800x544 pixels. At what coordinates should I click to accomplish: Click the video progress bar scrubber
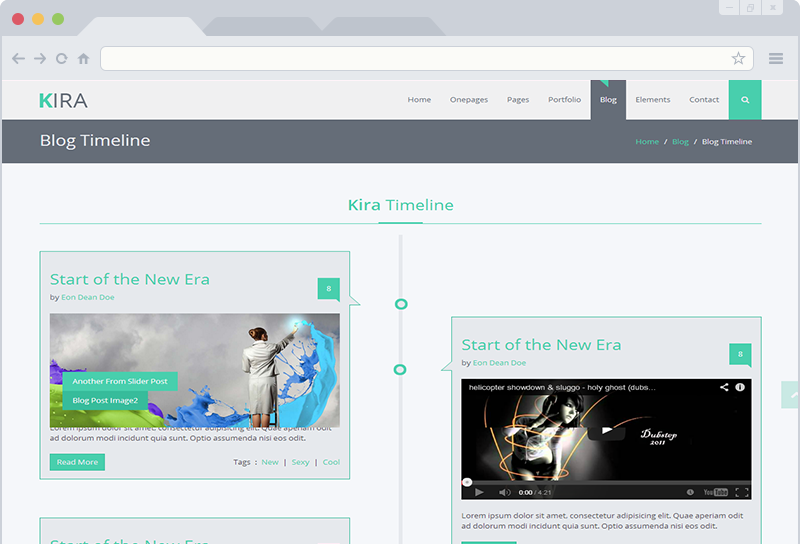467,482
